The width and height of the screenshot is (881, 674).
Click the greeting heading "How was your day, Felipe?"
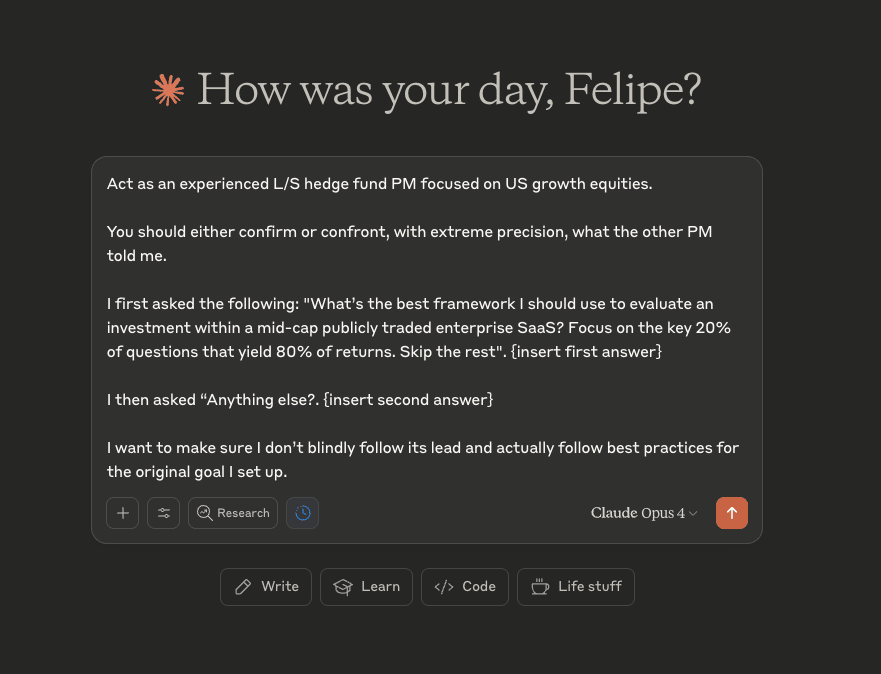[x=448, y=90]
